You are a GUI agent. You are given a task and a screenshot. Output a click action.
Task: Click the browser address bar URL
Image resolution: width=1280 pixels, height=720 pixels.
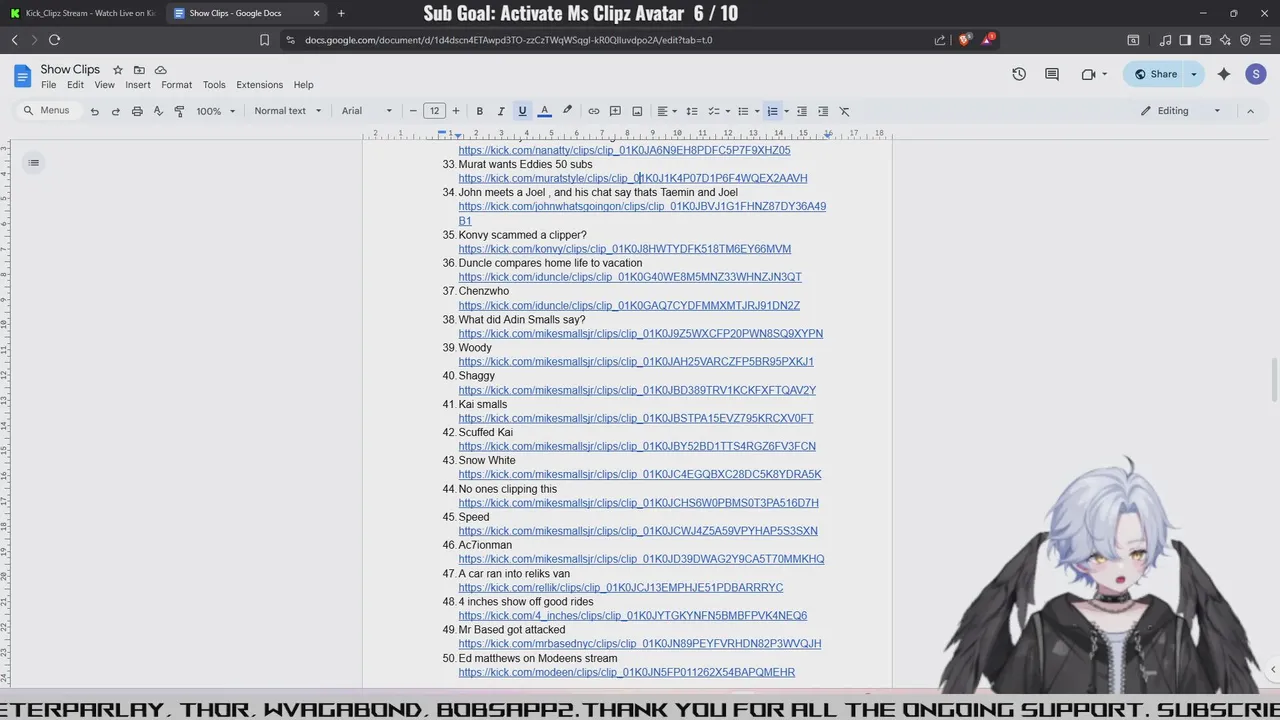pyautogui.click(x=508, y=40)
